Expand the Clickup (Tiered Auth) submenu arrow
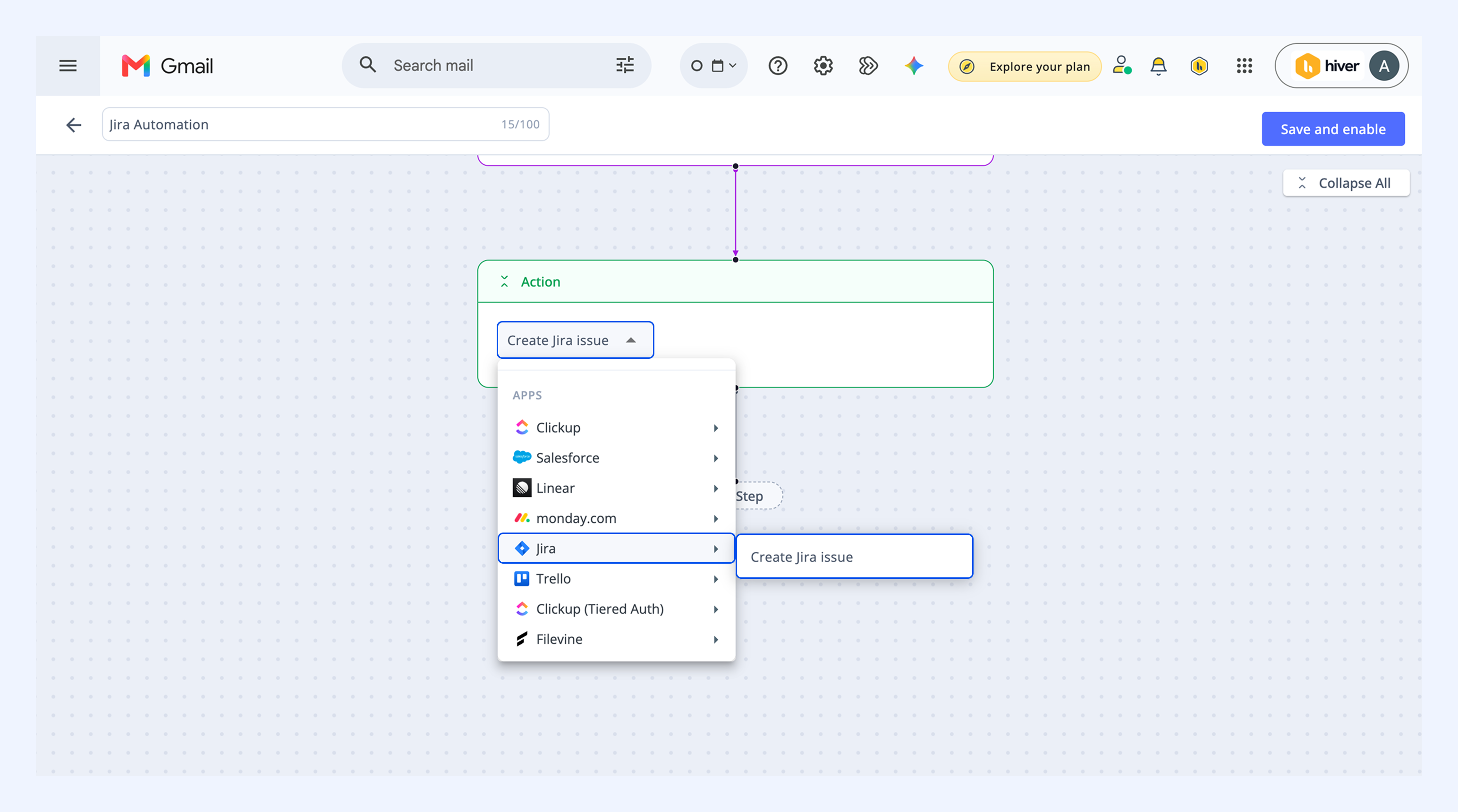This screenshot has height=812, width=1458. click(x=716, y=609)
